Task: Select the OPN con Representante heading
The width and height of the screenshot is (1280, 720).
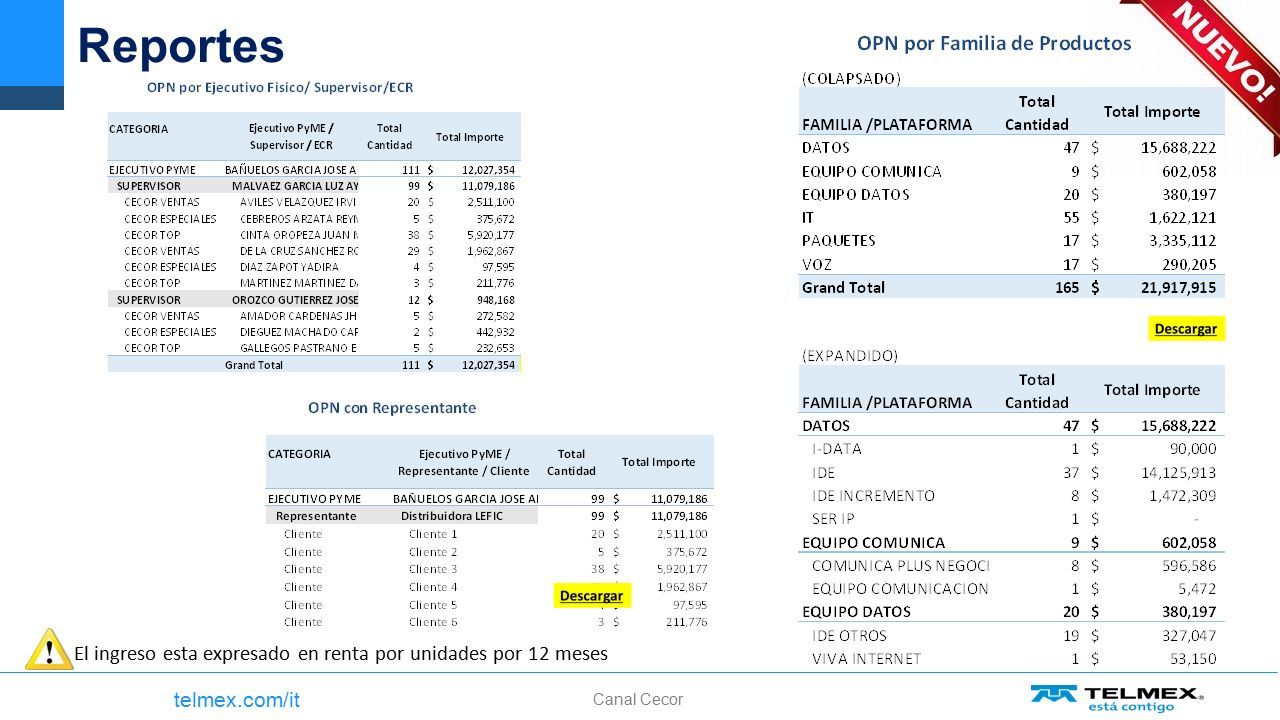Action: point(392,408)
